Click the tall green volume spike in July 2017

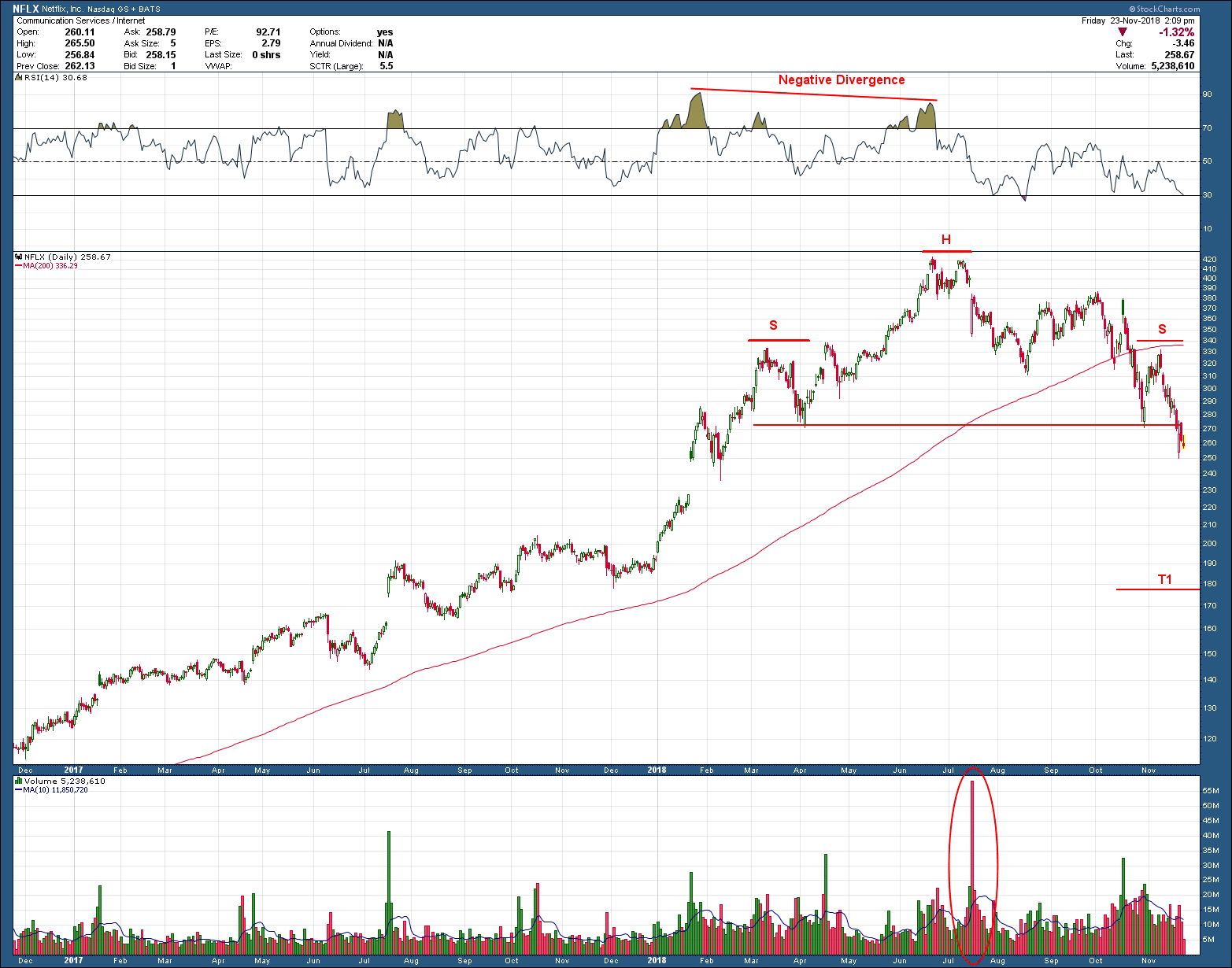(x=389, y=893)
